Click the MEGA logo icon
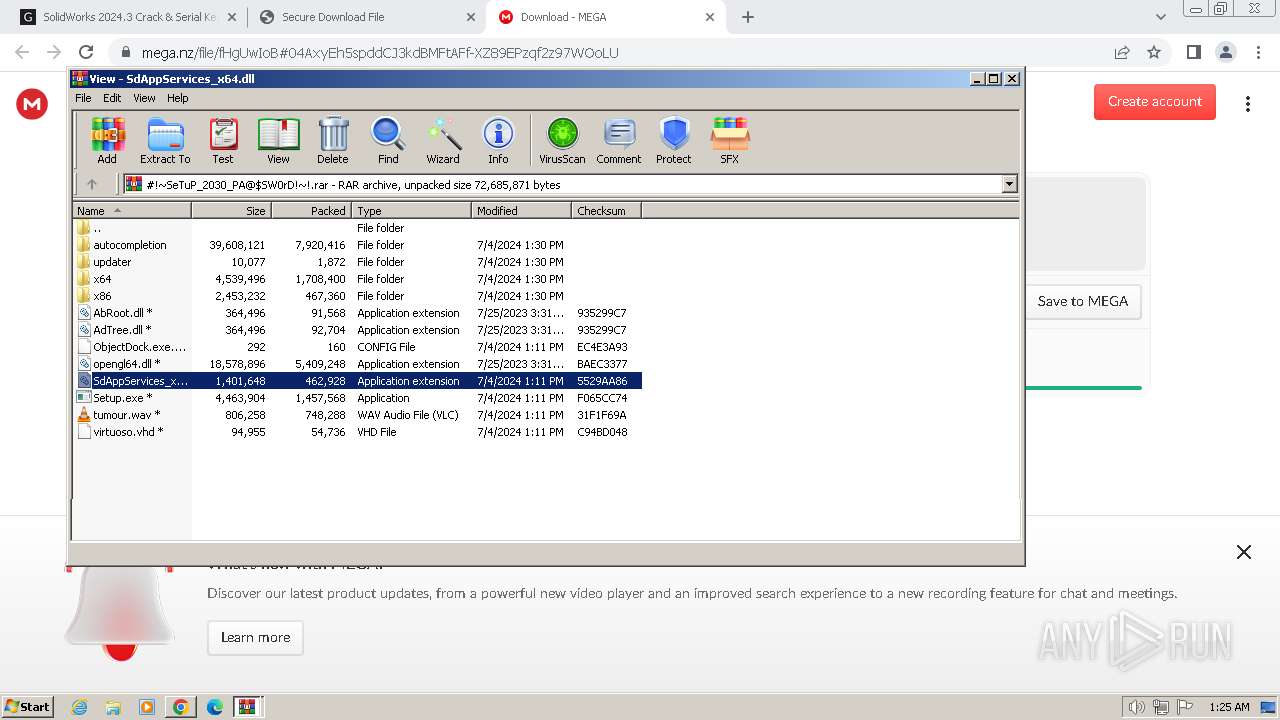 coord(32,103)
